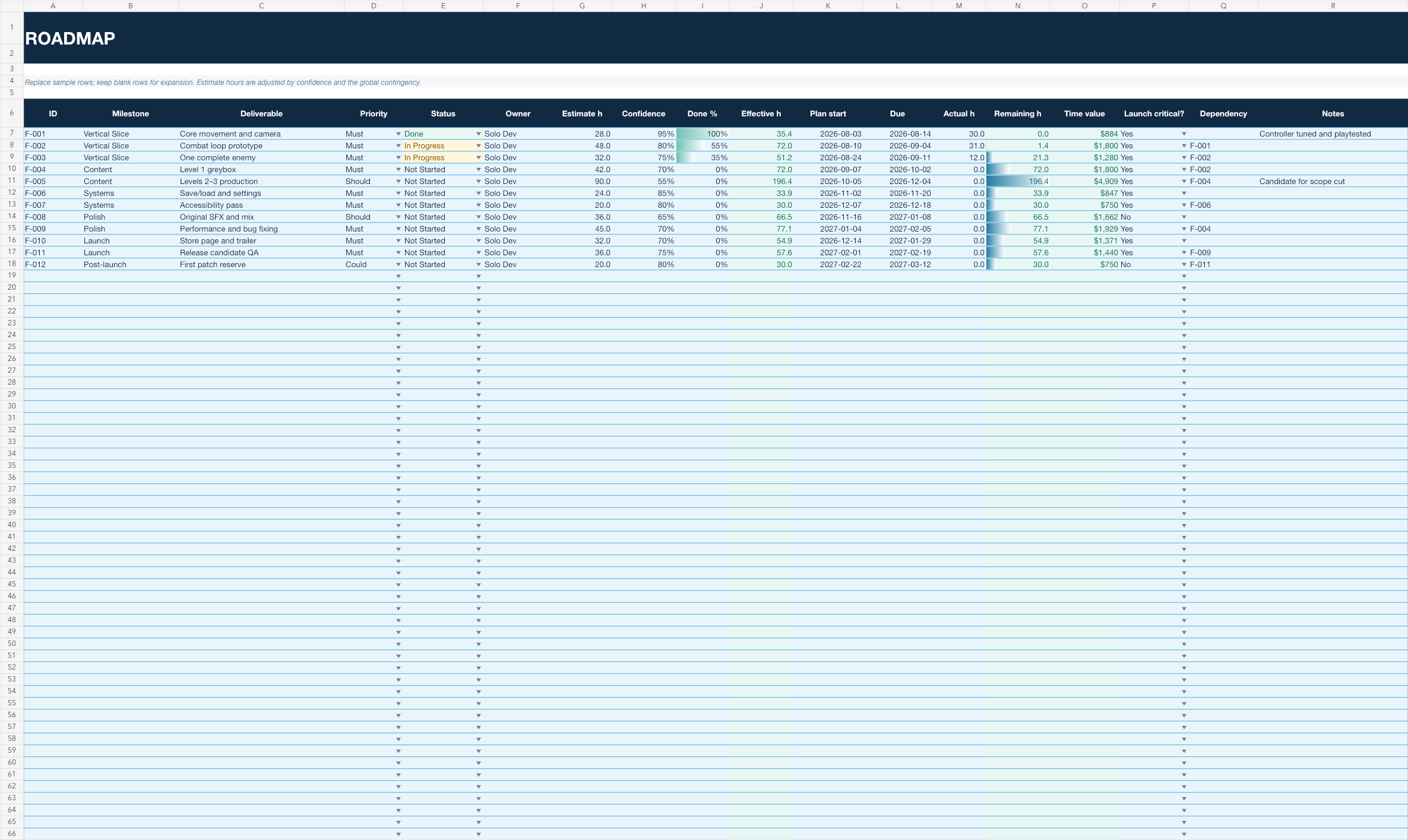Select Plan start cell 2026-08-03
1408x840 pixels.
(828, 134)
